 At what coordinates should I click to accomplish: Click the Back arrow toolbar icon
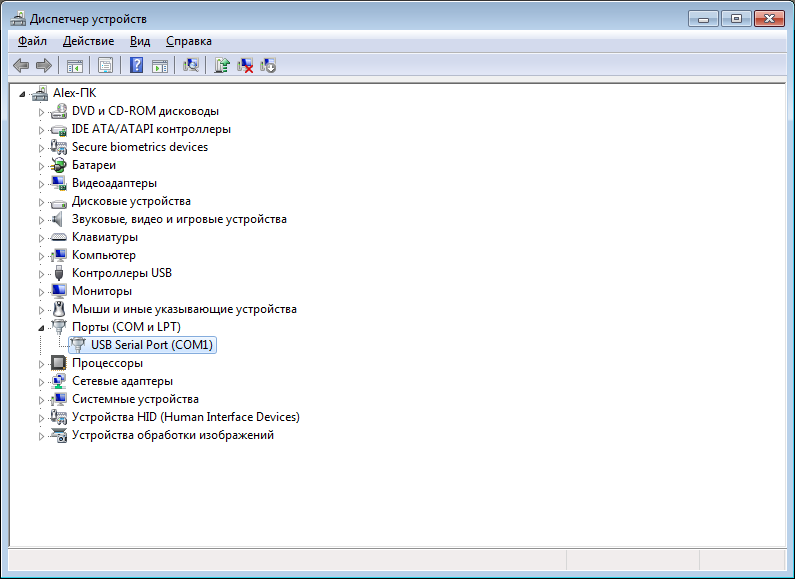(21, 66)
